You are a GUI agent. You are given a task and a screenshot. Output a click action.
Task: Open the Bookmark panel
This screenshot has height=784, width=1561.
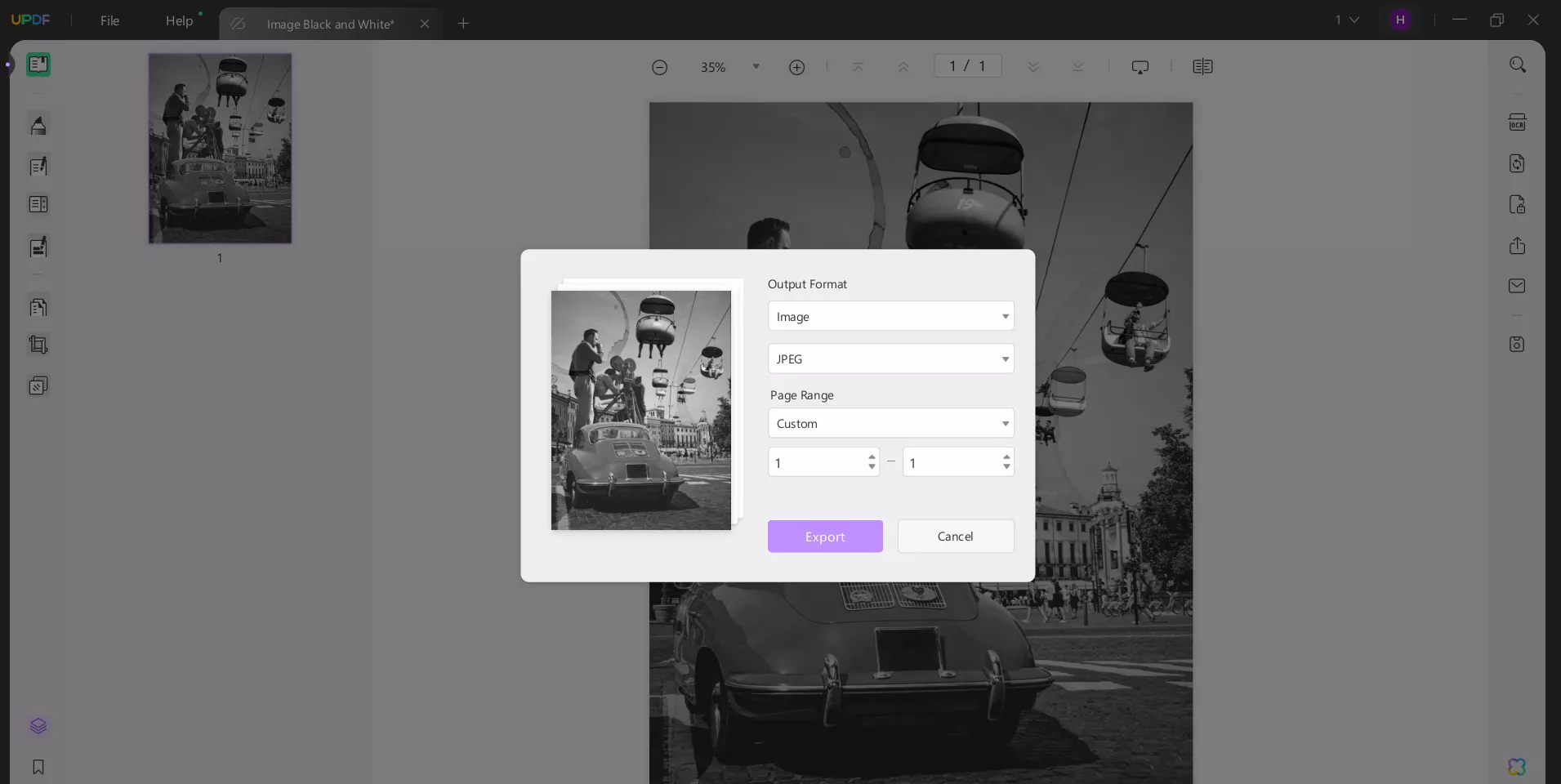point(38,768)
